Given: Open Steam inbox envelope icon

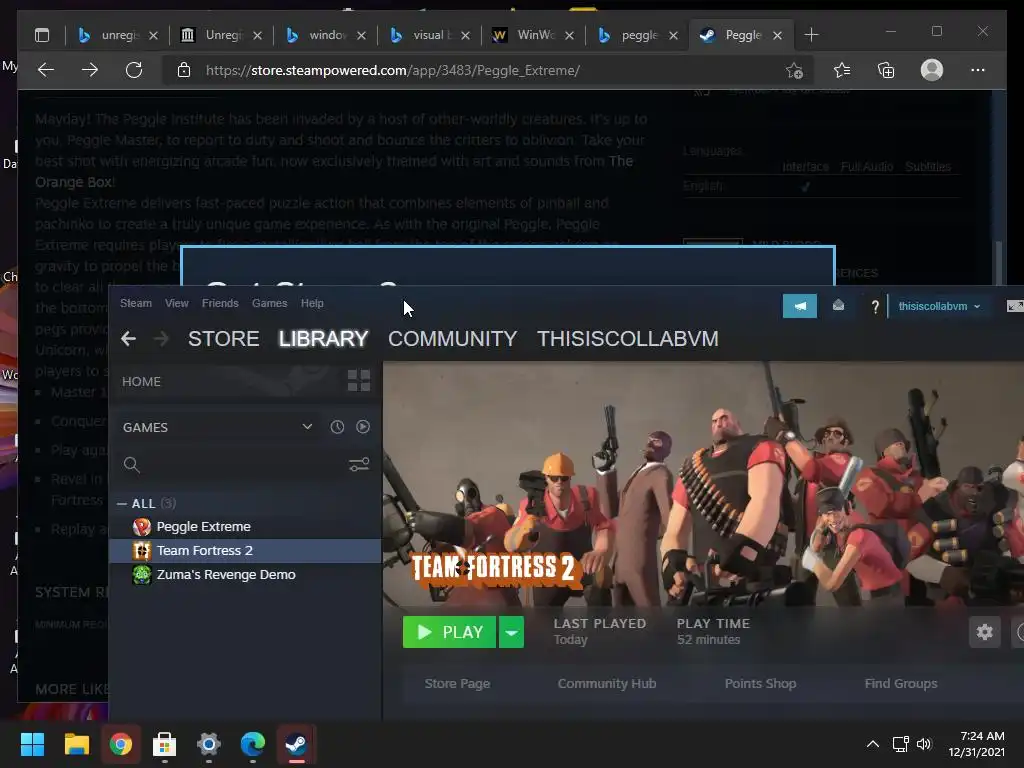Looking at the screenshot, I should coord(839,306).
